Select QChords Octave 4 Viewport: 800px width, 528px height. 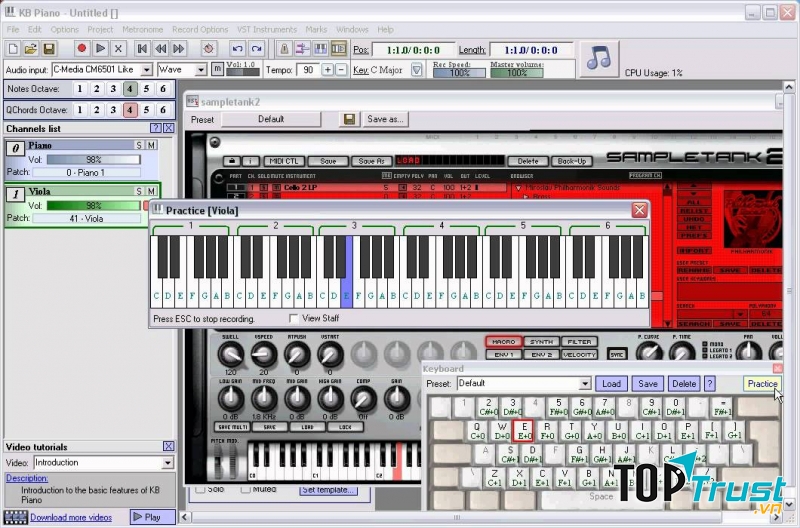click(x=130, y=110)
